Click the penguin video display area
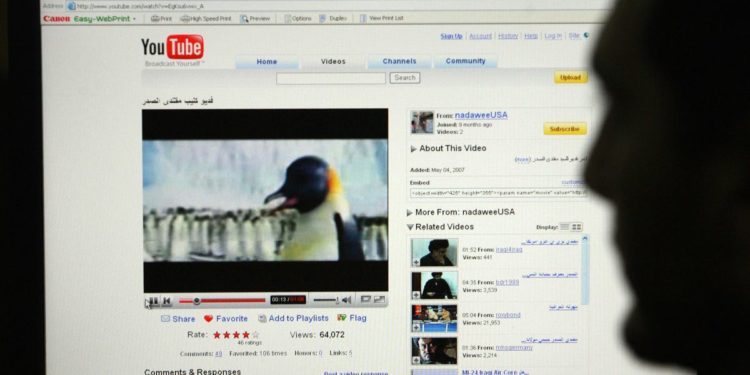Viewport: 750px width, 375px height. [x=265, y=200]
